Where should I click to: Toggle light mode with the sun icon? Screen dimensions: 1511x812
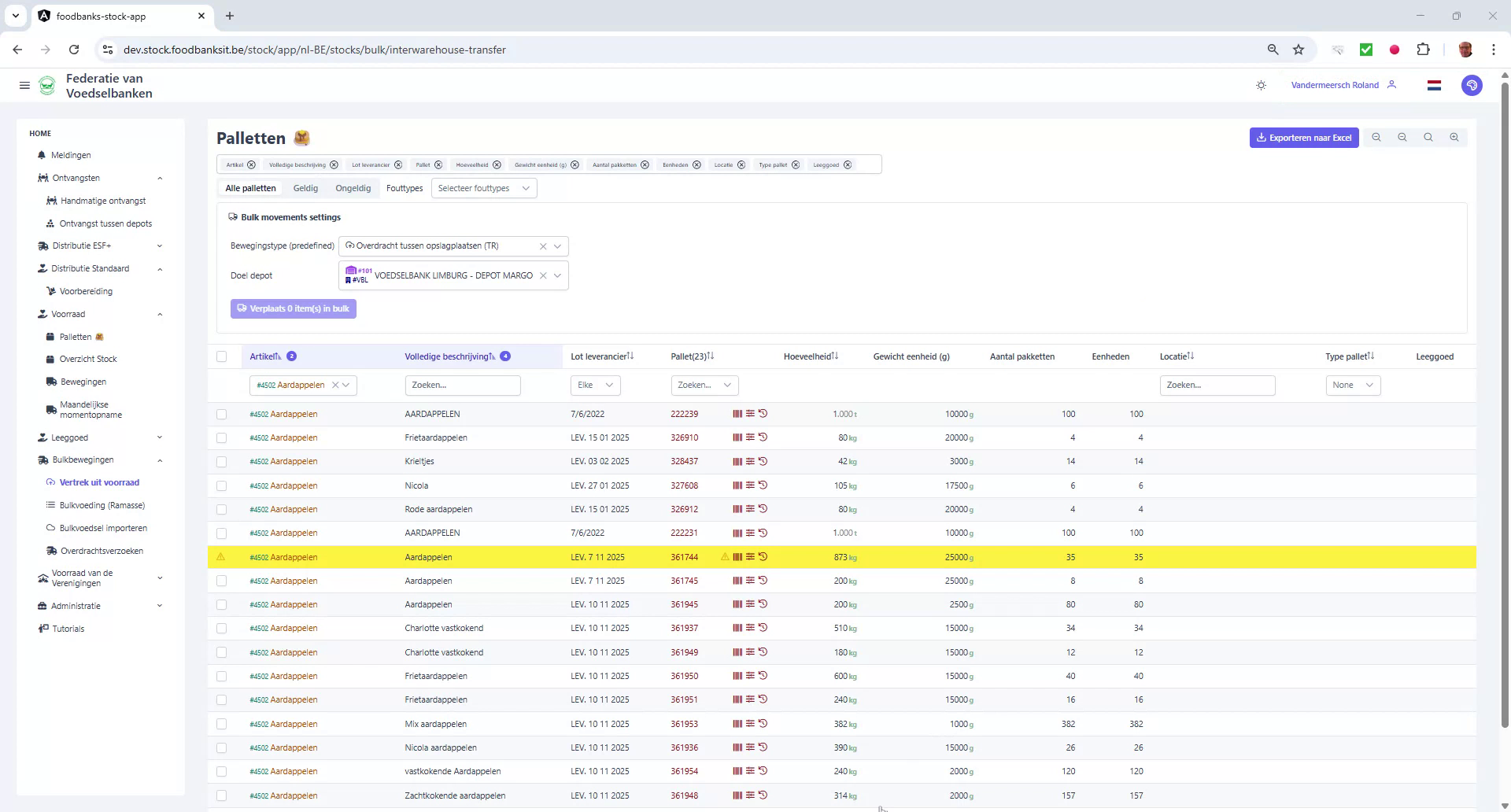[1261, 85]
